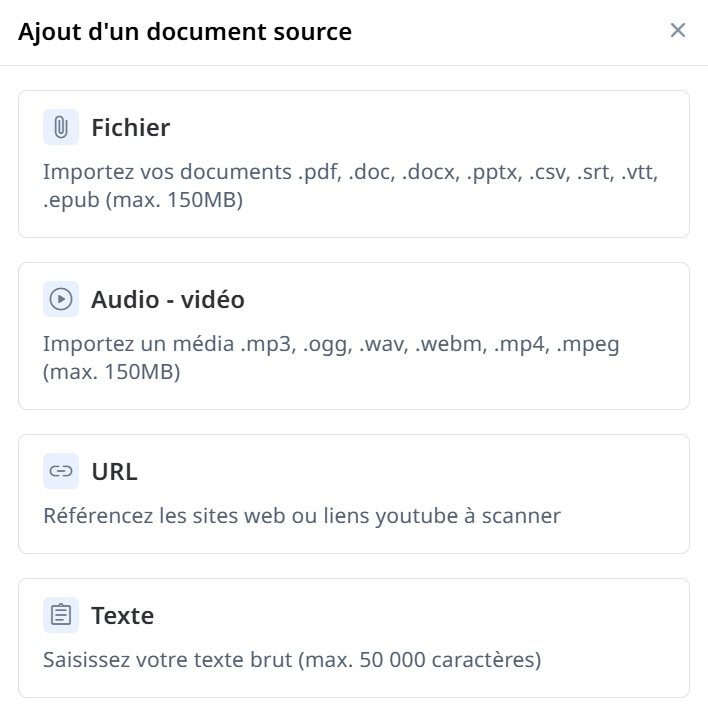Image resolution: width=708 pixels, height=717 pixels.
Task: Close the Ajout d'un document source dialog
Action: pyautogui.click(x=678, y=31)
